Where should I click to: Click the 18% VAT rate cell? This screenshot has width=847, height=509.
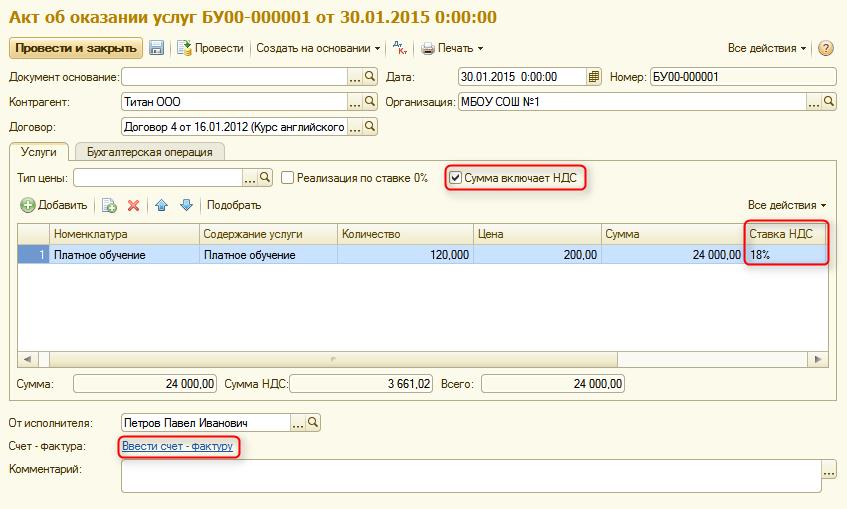tap(786, 254)
